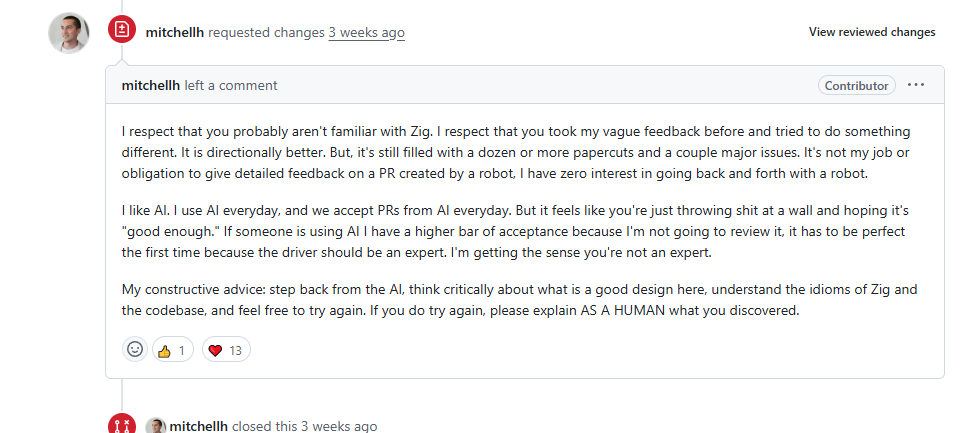Toggle the heart reaction with 13 votes

tap(226, 350)
